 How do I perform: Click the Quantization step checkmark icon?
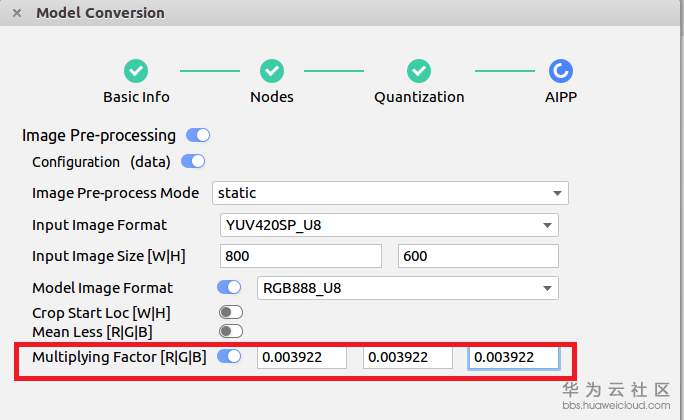(x=419, y=71)
